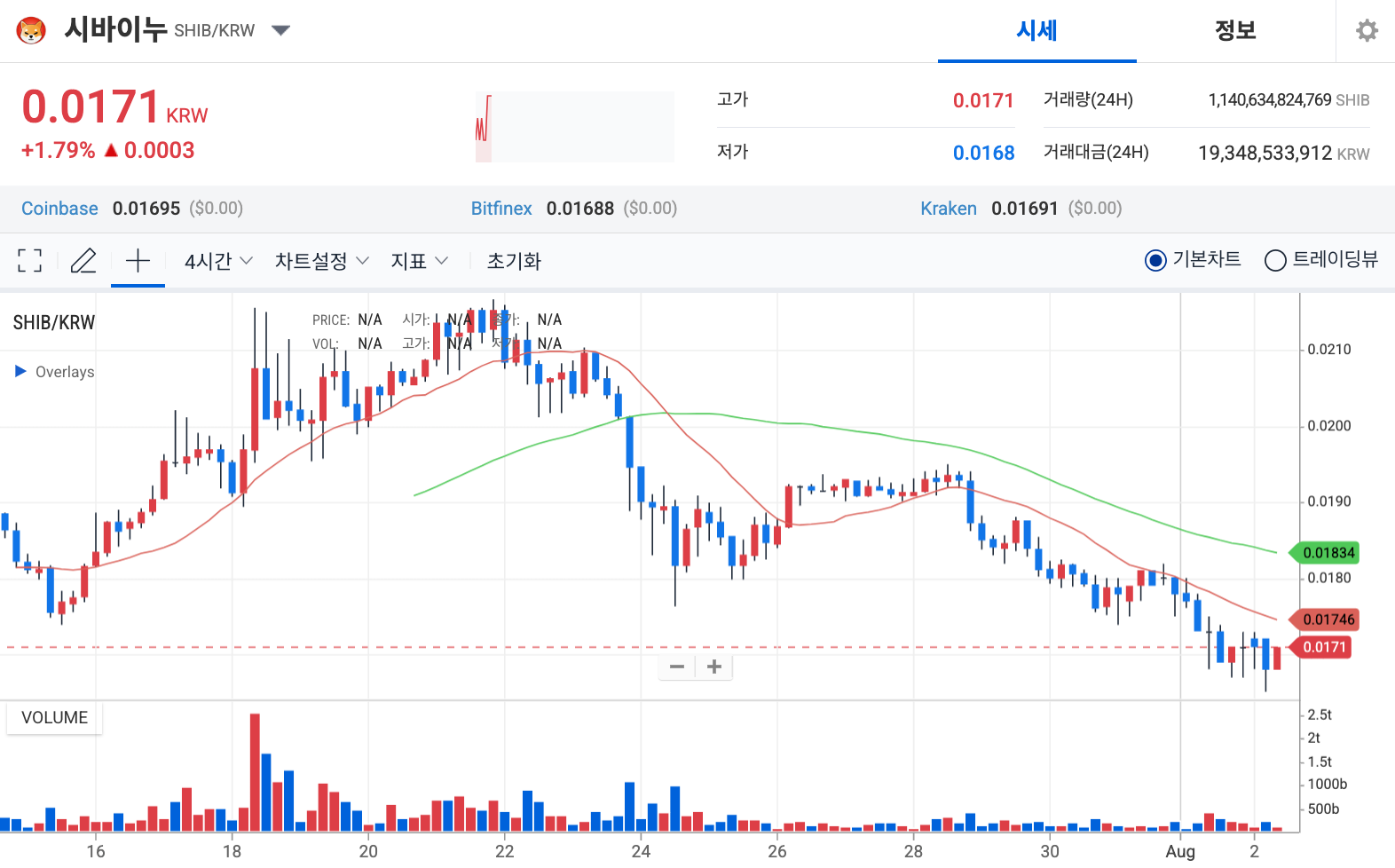Click the Kraken price 0.01691
This screenshot has width=1395, height=868.
pyautogui.click(x=1025, y=209)
